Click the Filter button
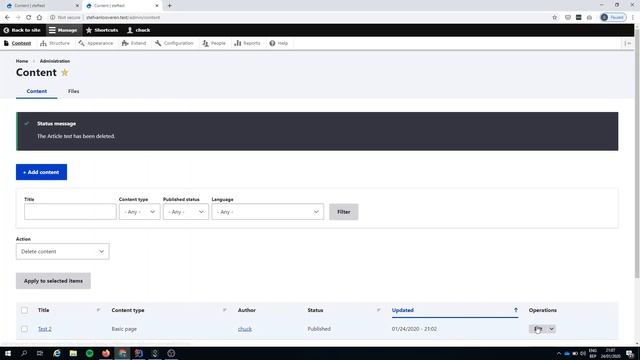640x360 pixels. tap(344, 212)
